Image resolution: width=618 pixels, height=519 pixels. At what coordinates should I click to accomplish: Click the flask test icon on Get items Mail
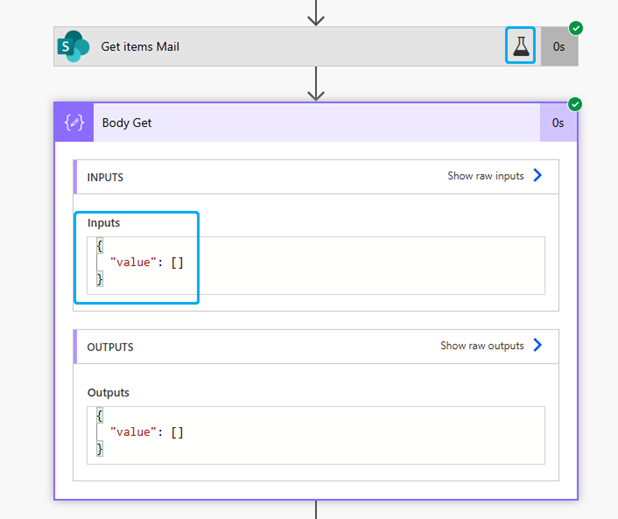pos(520,46)
